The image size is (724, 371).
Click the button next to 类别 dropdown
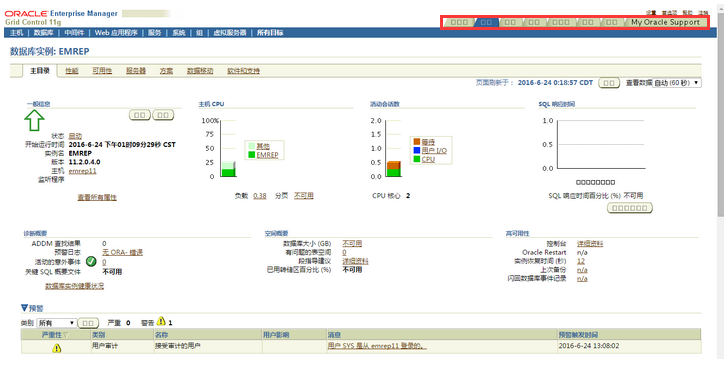88,323
